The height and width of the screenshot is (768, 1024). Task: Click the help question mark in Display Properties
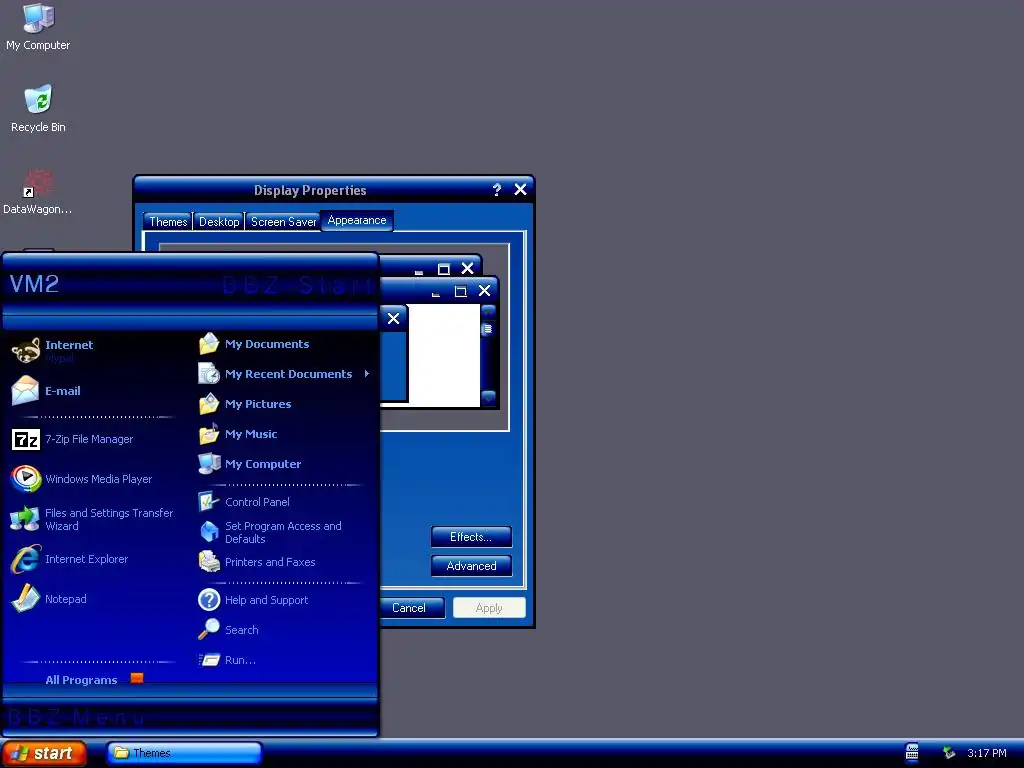click(496, 190)
